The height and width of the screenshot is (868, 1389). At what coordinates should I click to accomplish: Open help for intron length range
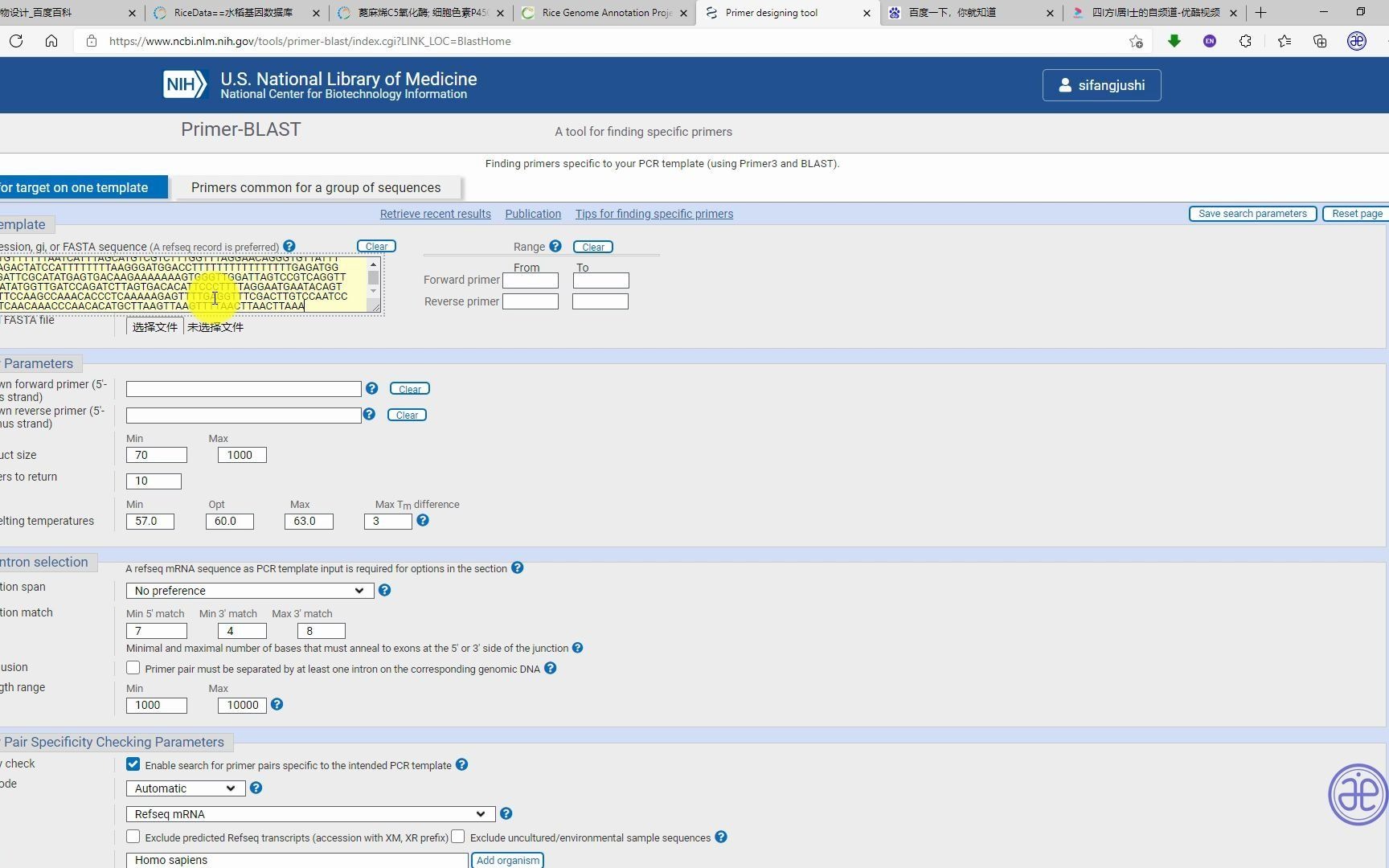pos(277,704)
